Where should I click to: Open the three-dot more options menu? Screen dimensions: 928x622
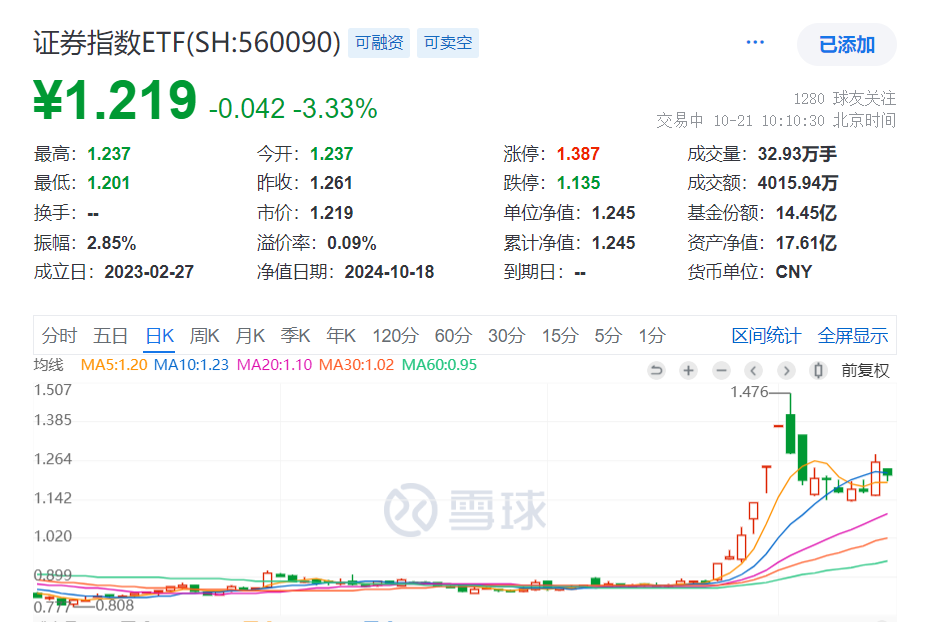[755, 42]
